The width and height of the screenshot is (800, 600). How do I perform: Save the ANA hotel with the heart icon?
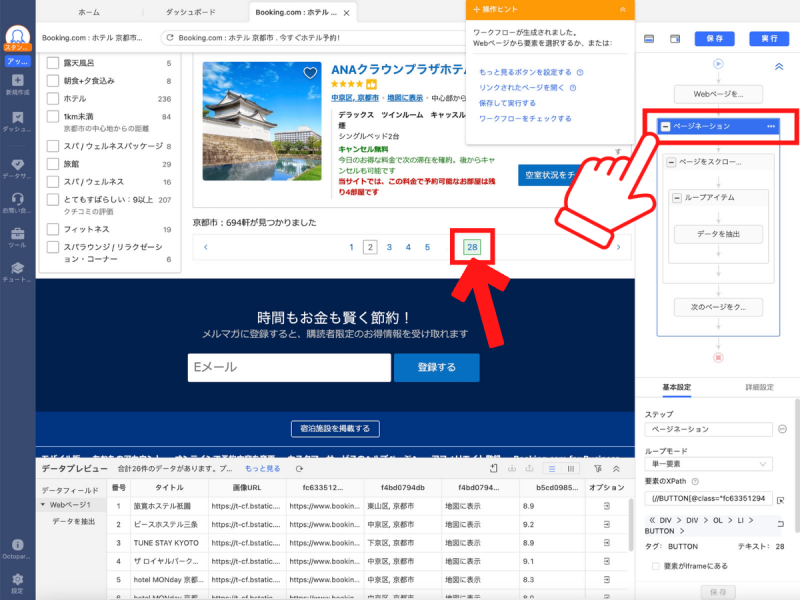point(310,73)
